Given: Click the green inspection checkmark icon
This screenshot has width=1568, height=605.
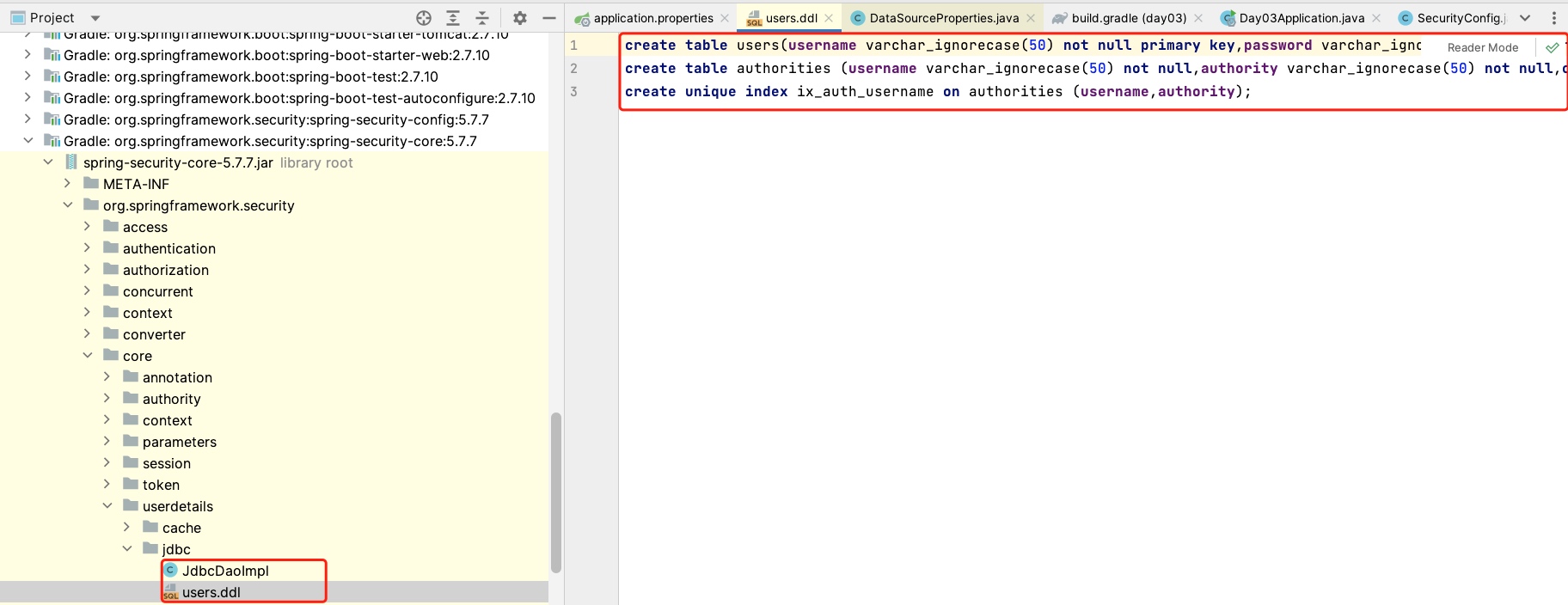Looking at the screenshot, I should pos(1552,47).
